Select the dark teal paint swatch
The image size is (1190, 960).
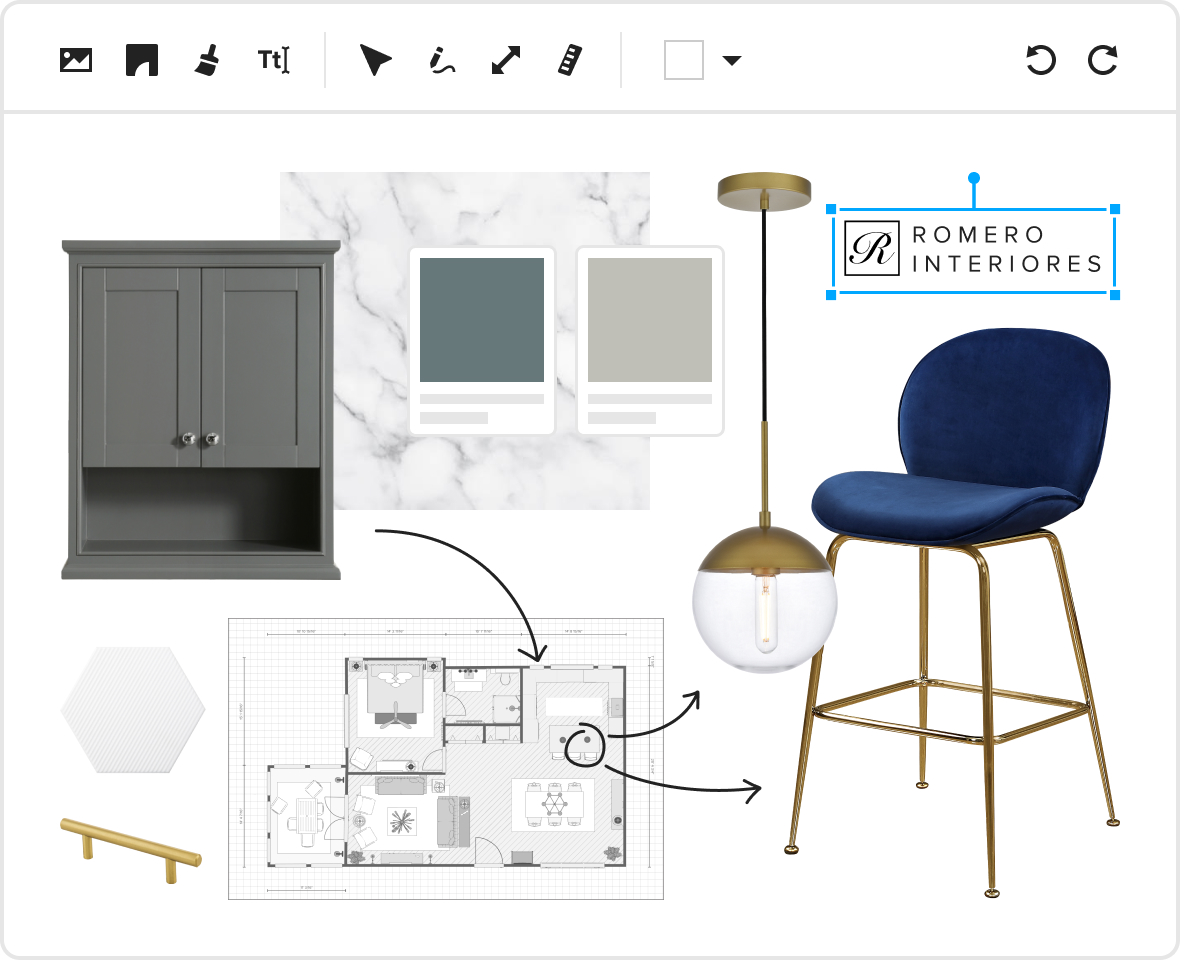pyautogui.click(x=481, y=320)
